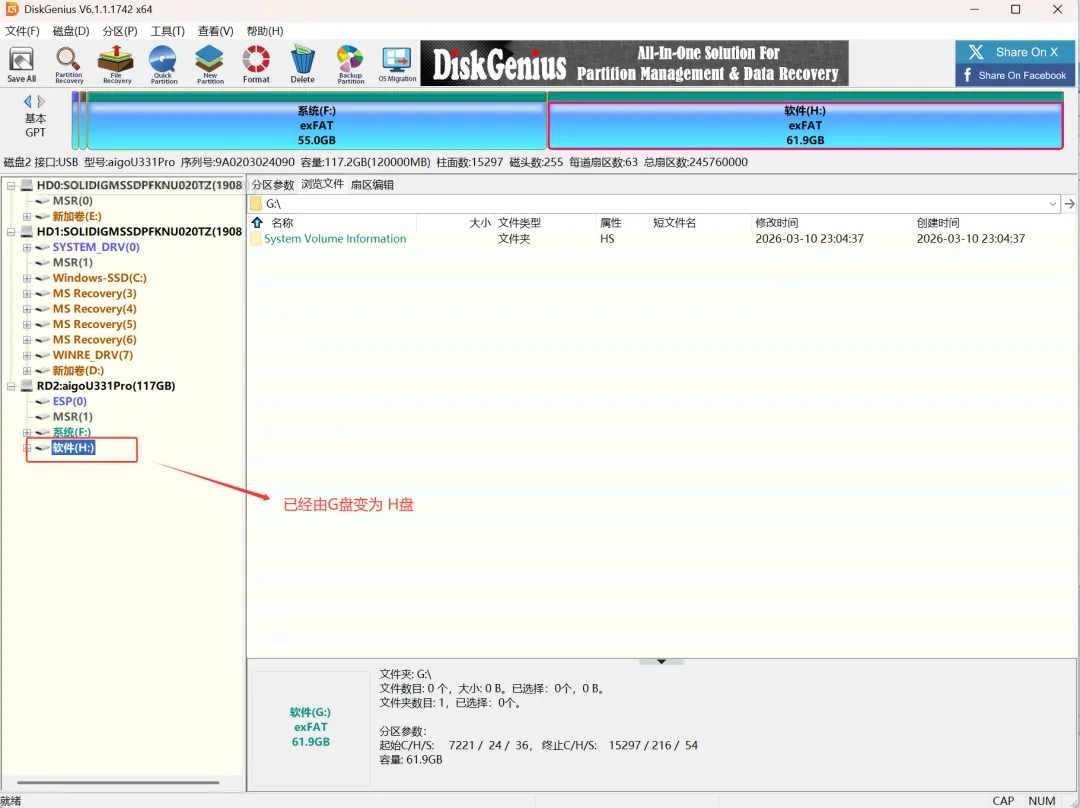Click the HD1 disk drive icon
Image resolution: width=1080 pixels, height=808 pixels.
coord(27,231)
